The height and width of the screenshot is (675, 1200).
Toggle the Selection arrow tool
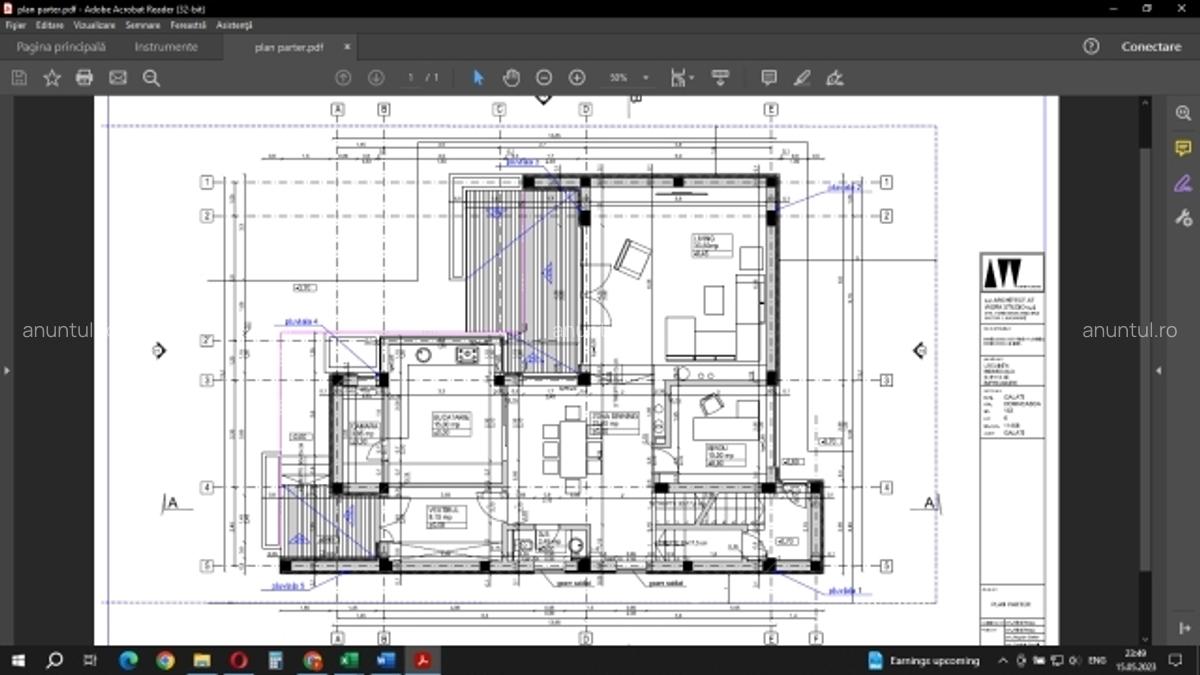point(478,77)
